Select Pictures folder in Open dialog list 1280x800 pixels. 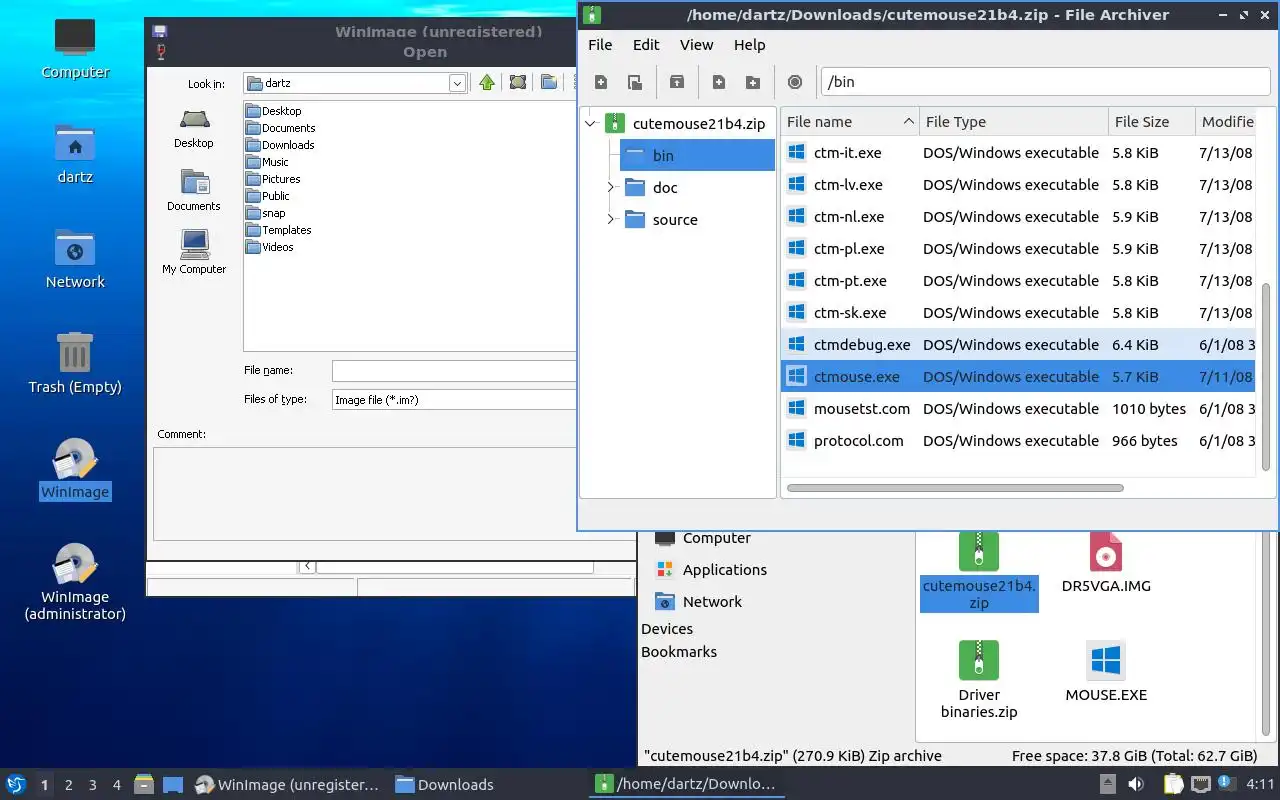coord(274,179)
